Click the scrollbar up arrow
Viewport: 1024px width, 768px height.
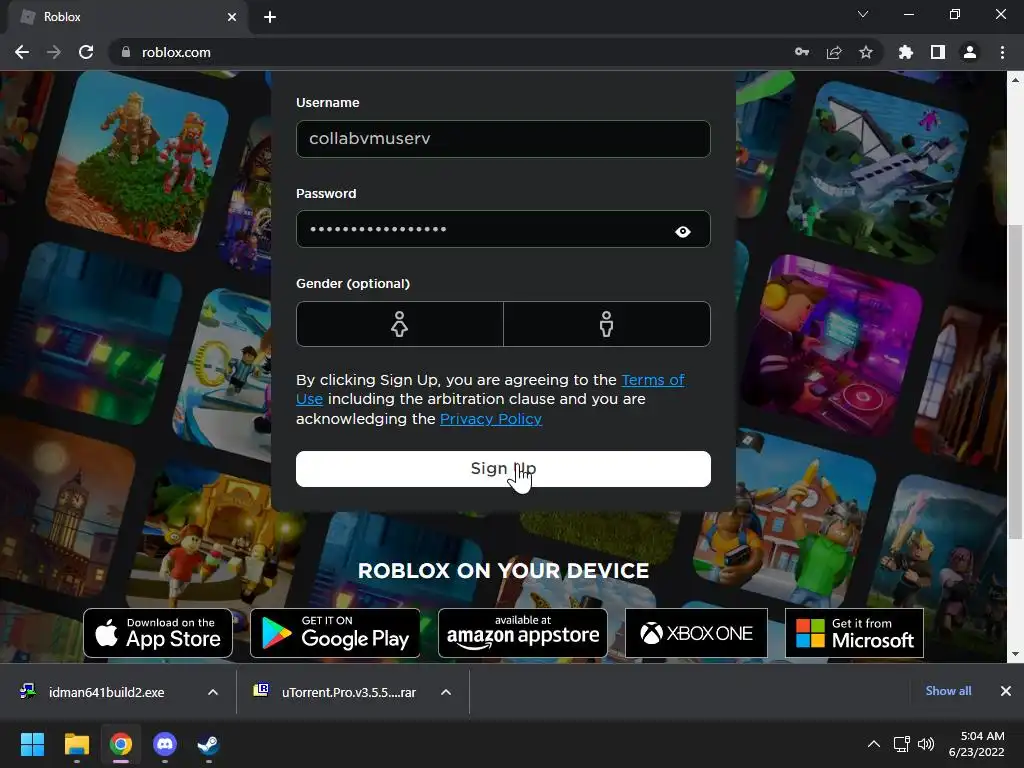click(x=1015, y=80)
